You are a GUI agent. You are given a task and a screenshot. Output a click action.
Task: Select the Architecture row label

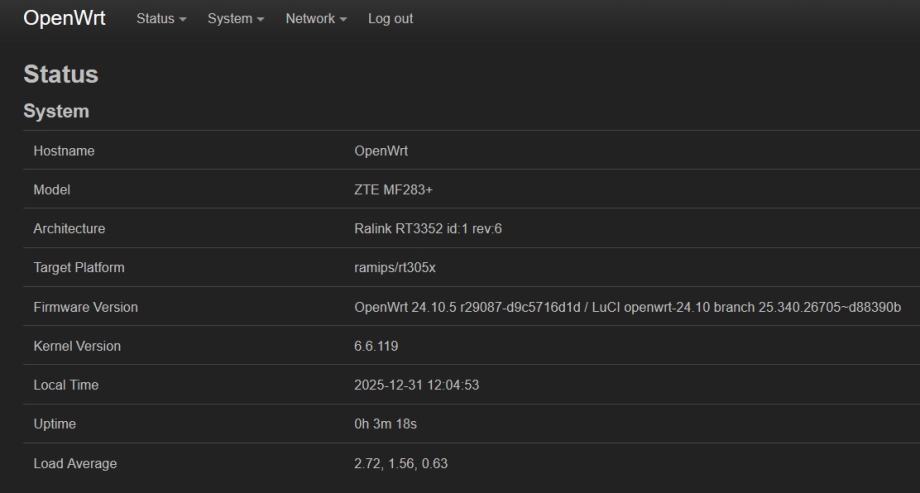[69, 229]
